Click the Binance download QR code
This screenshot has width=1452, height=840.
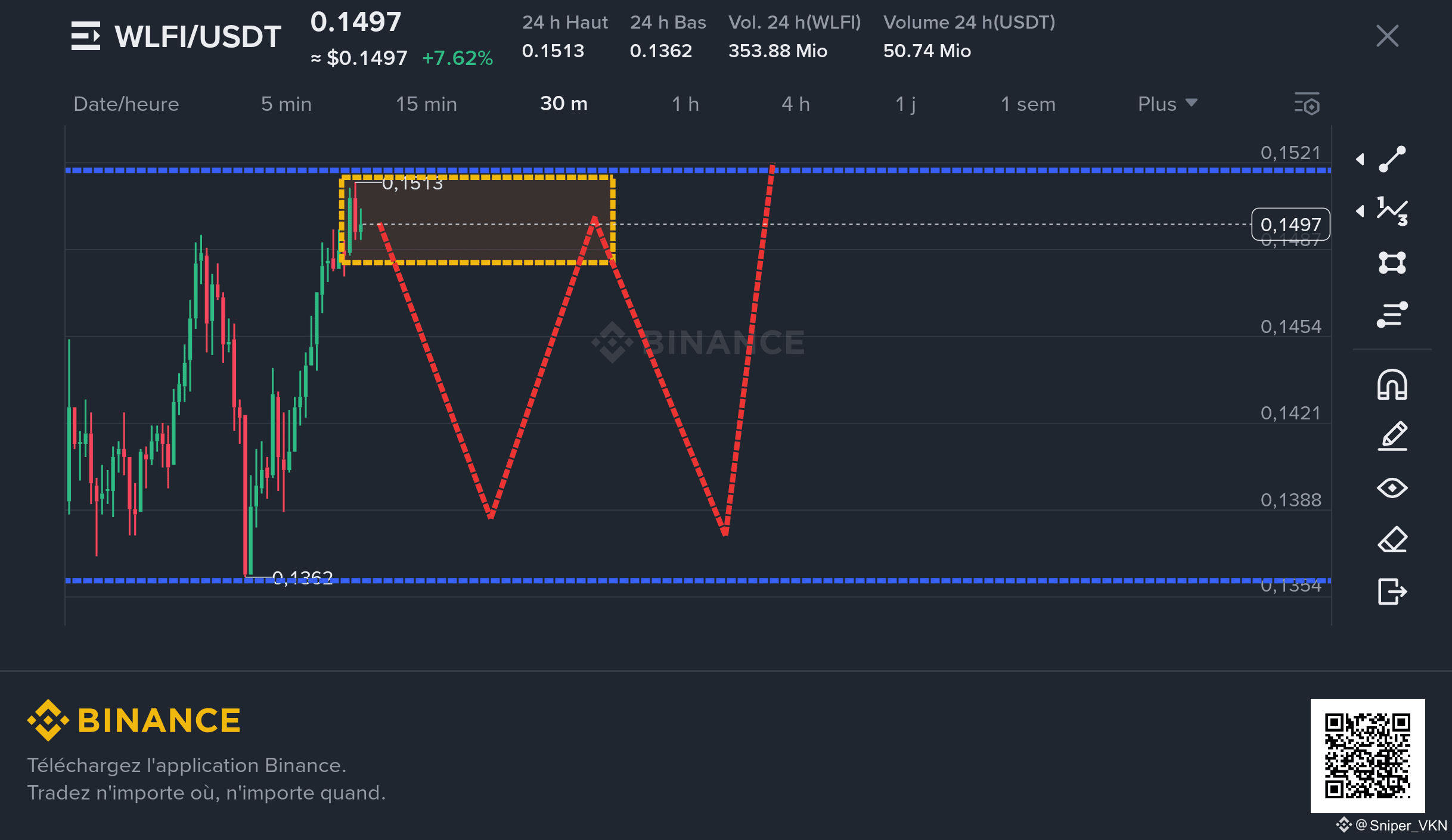pos(1367,755)
